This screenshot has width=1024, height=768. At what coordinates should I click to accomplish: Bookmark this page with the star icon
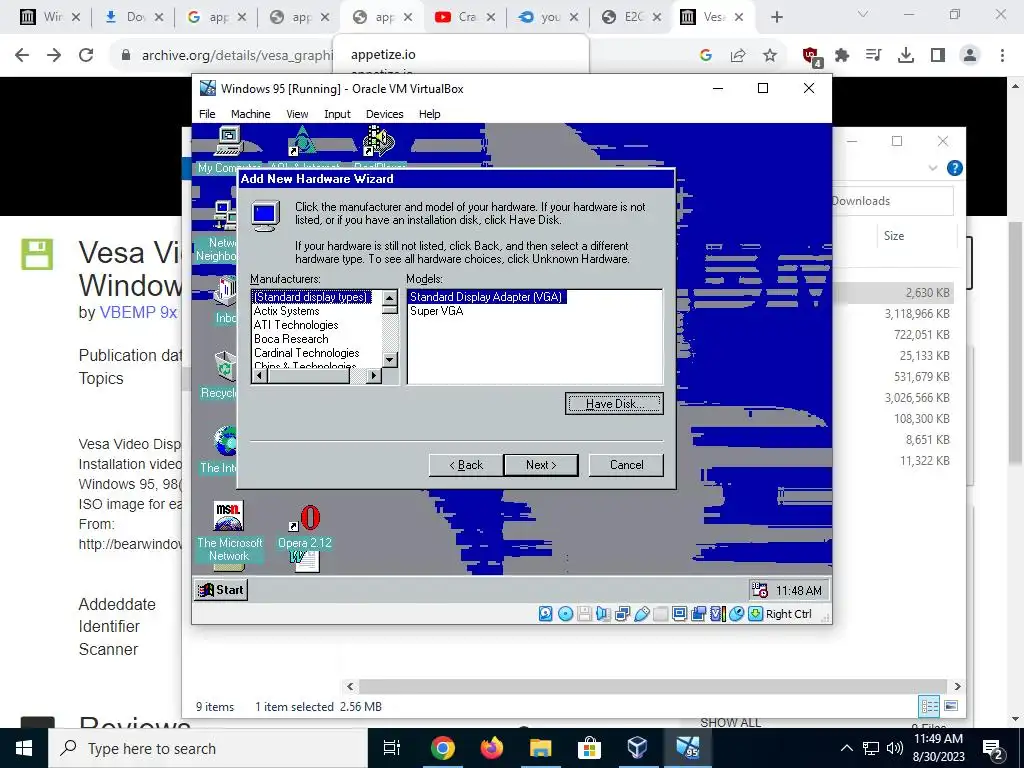pyautogui.click(x=770, y=56)
